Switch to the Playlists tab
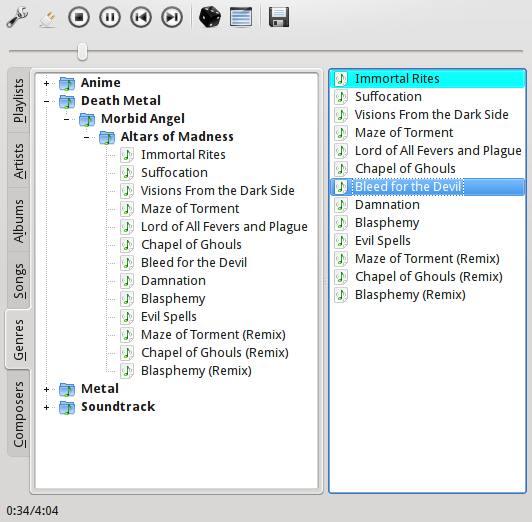Image resolution: width=532 pixels, height=522 pixels. 18,100
